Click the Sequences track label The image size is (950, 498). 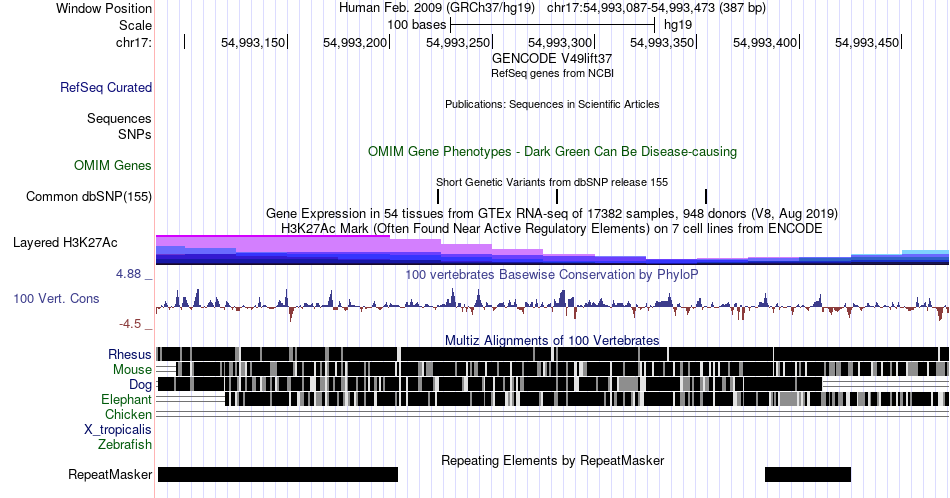click(119, 118)
